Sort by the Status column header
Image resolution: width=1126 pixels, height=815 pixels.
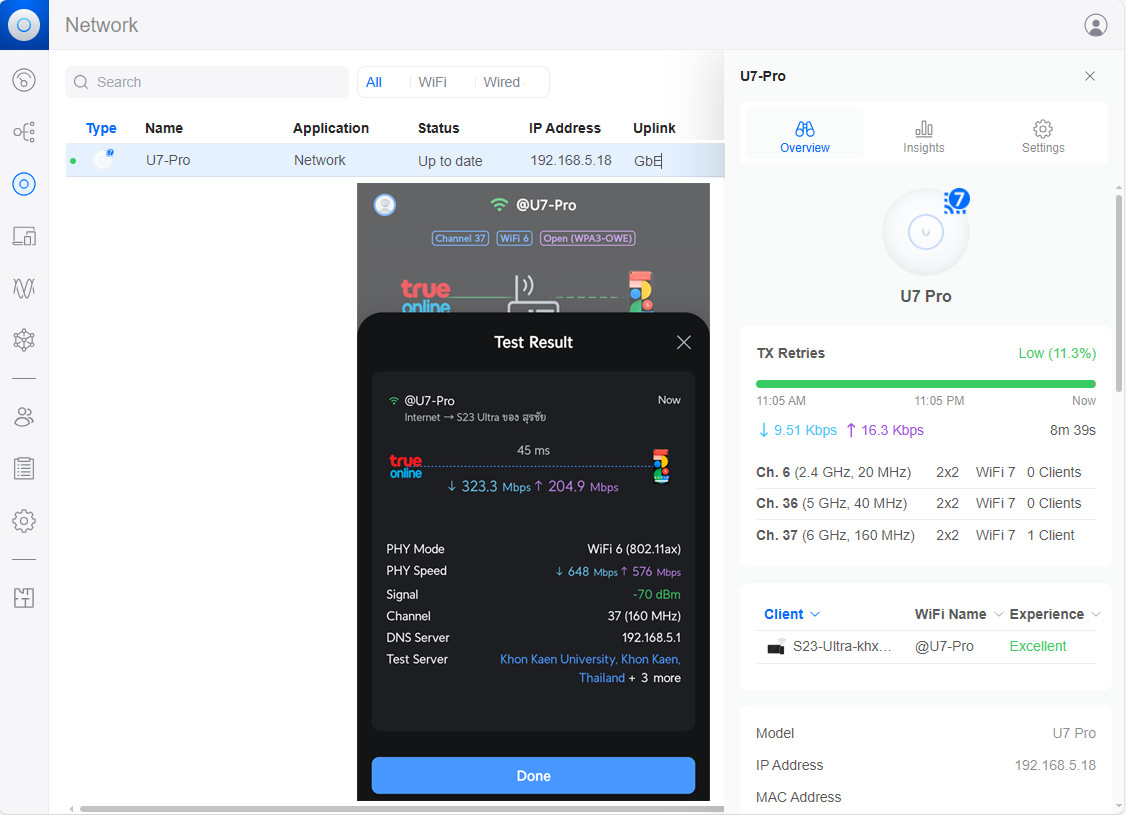coord(439,129)
